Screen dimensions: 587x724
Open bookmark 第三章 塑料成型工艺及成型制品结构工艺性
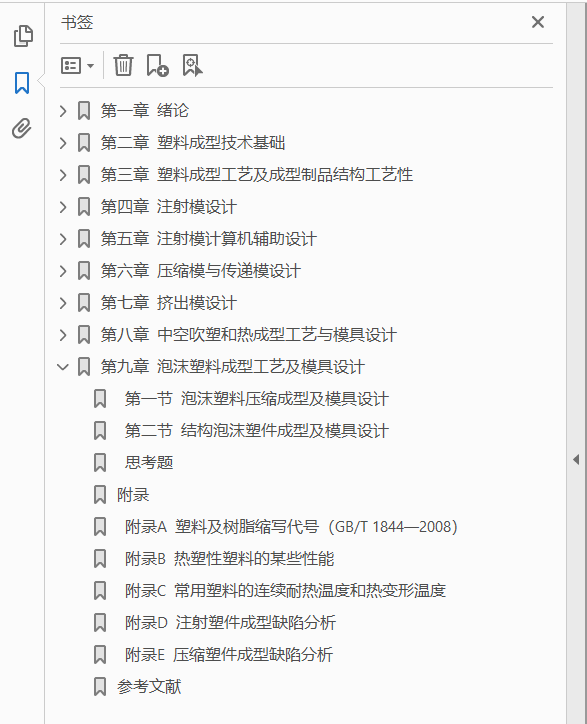(x=257, y=175)
